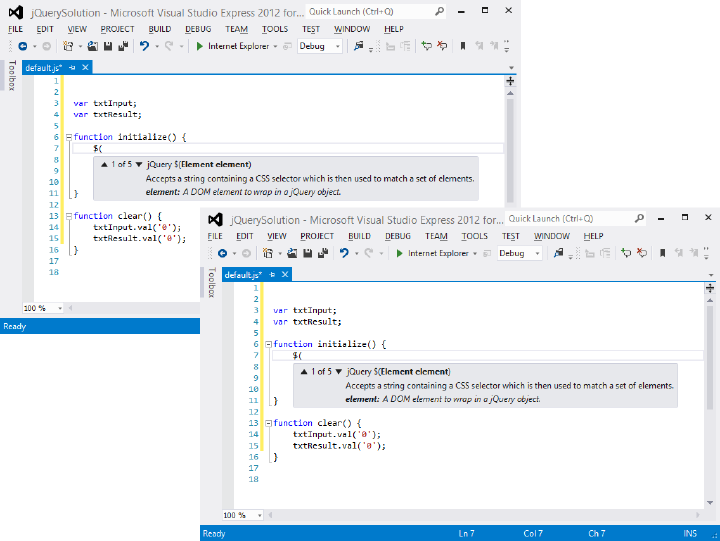Start debugging with green arrow in back window
Image resolution: width=720 pixels, height=541 pixels.
(200, 46)
